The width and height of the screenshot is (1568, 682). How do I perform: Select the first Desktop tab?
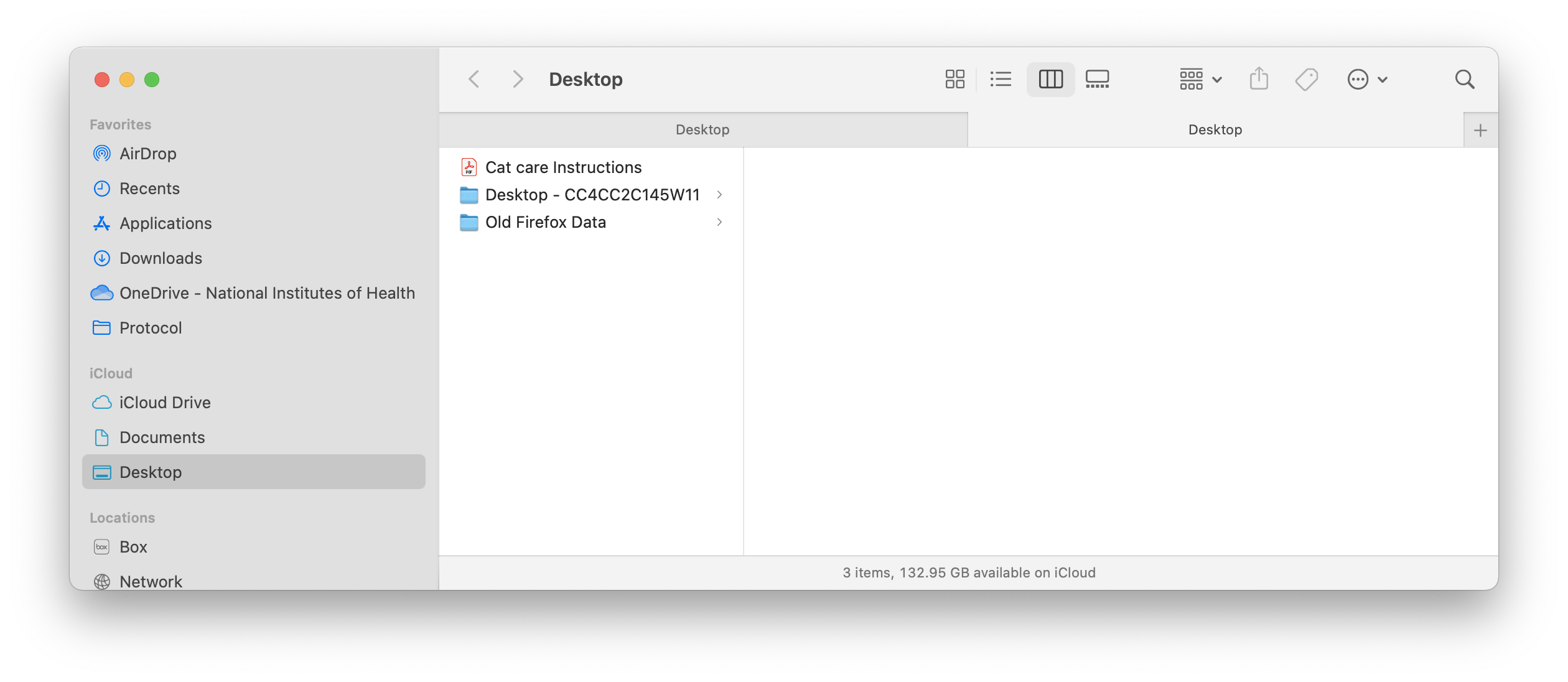tap(702, 130)
